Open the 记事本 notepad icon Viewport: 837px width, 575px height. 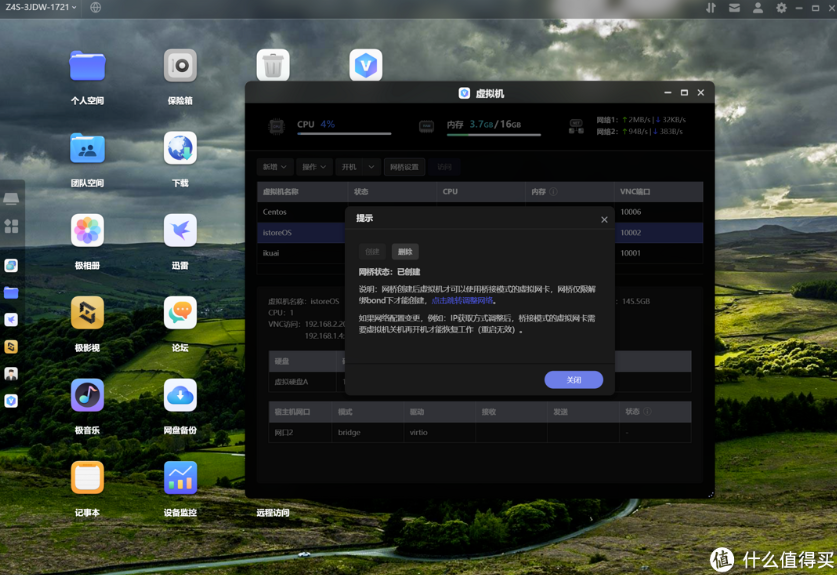[x=88, y=478]
